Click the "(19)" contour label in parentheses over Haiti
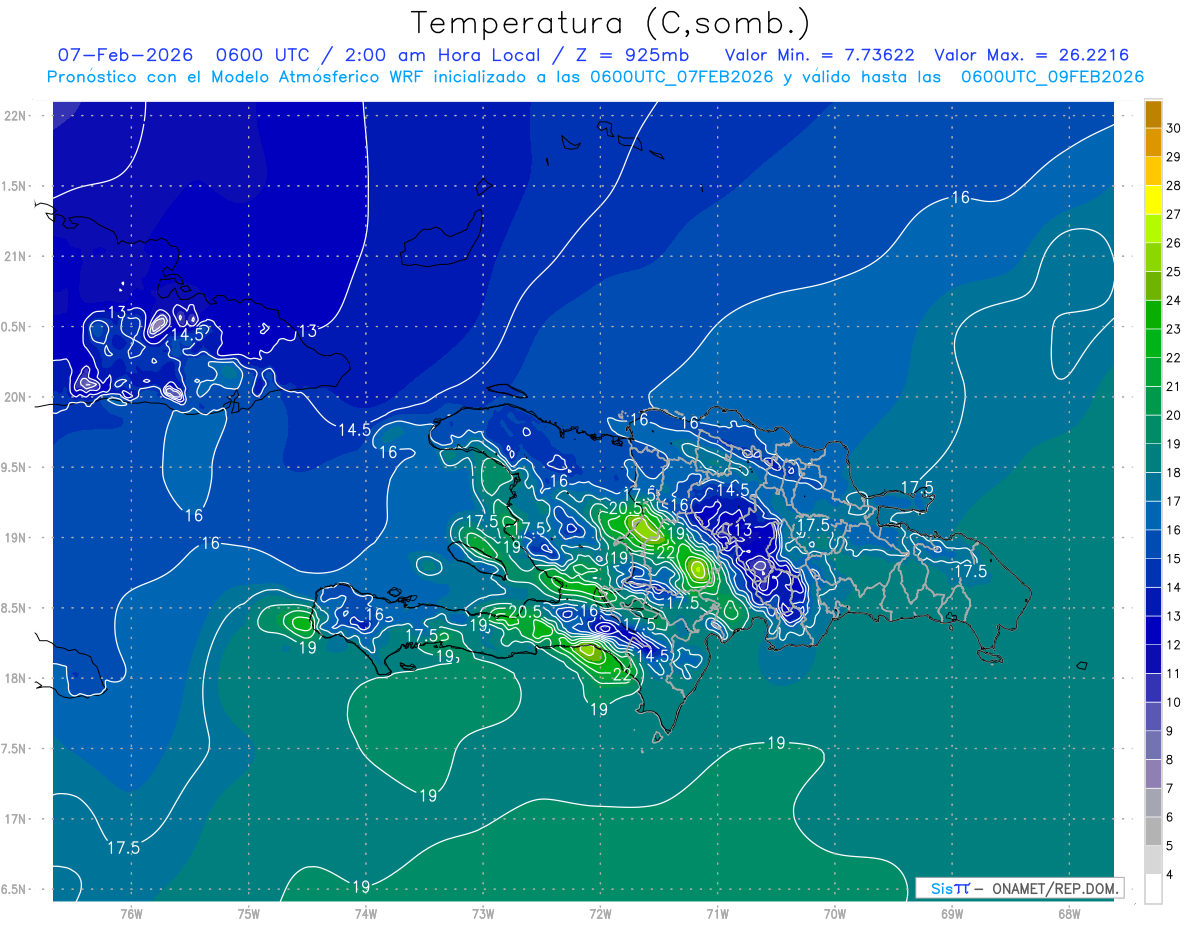This screenshot has width=1200, height=927. pos(618,558)
